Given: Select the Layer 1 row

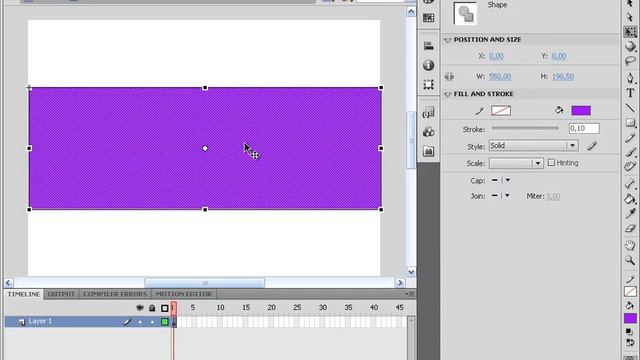Looking at the screenshot, I should point(87,322).
